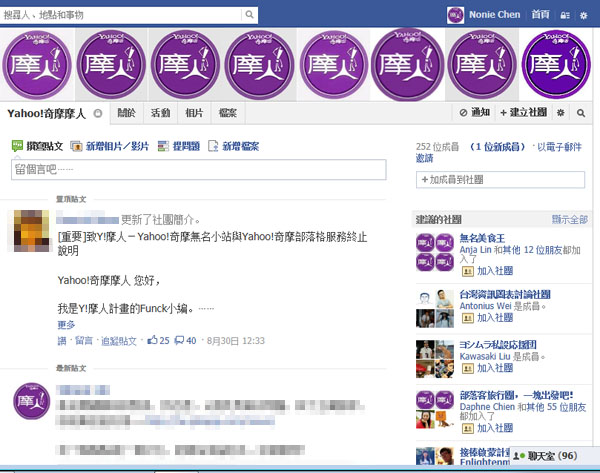Click the comment bubble count 40

[185, 340]
